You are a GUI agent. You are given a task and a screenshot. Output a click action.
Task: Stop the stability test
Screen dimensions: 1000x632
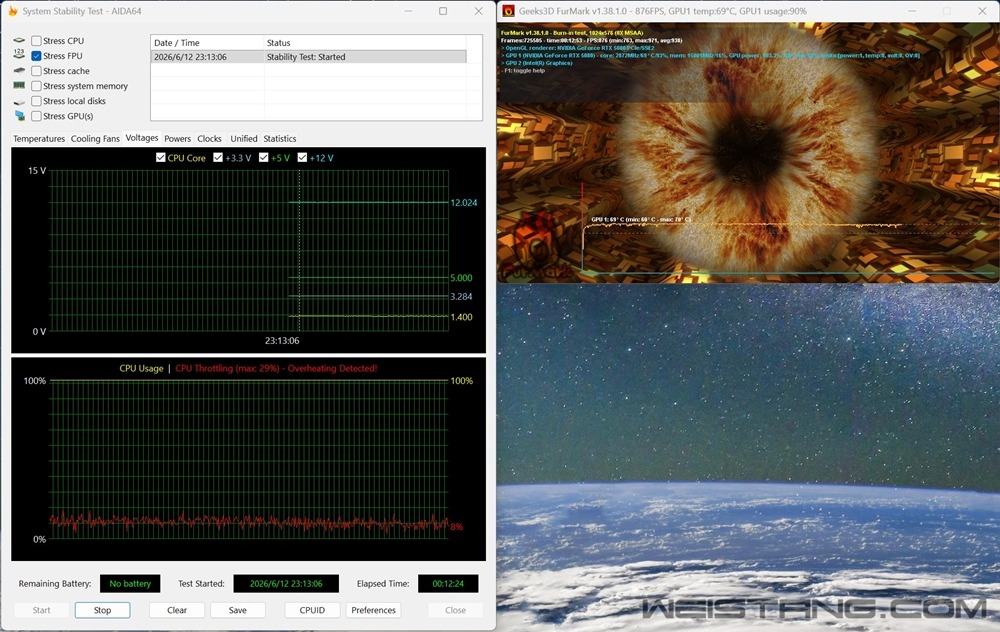tap(103, 610)
